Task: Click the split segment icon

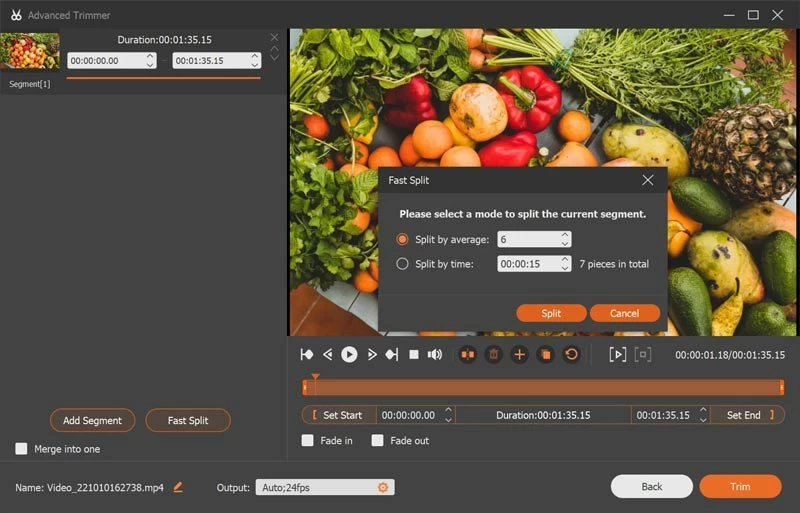Action: click(467, 354)
